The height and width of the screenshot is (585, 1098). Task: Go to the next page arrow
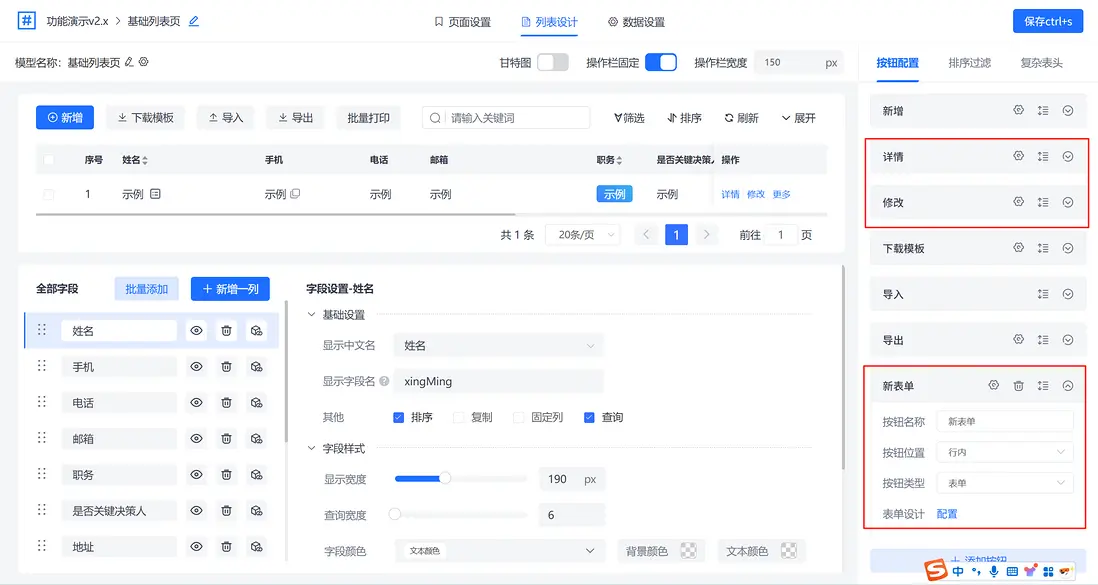(x=707, y=235)
